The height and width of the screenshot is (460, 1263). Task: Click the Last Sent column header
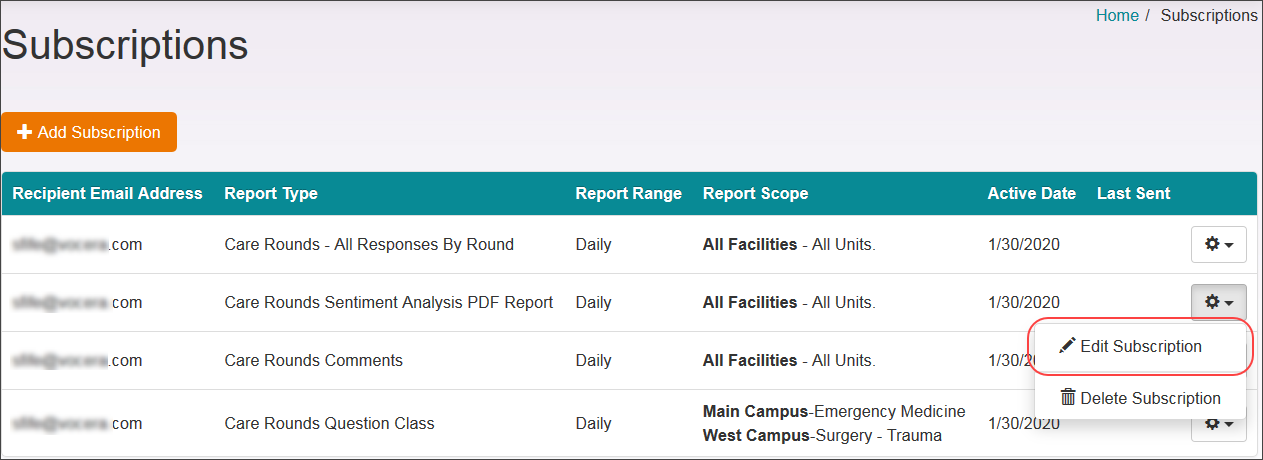(1133, 194)
